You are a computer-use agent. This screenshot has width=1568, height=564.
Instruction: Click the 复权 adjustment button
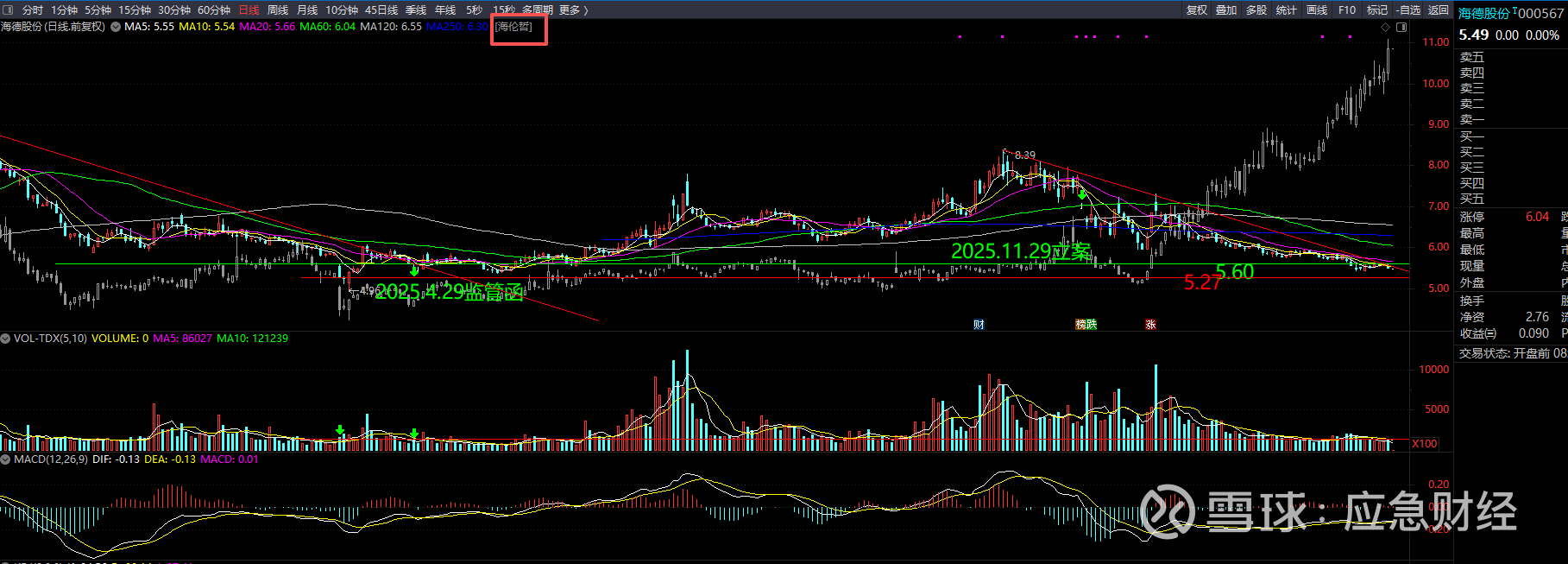point(1197,10)
